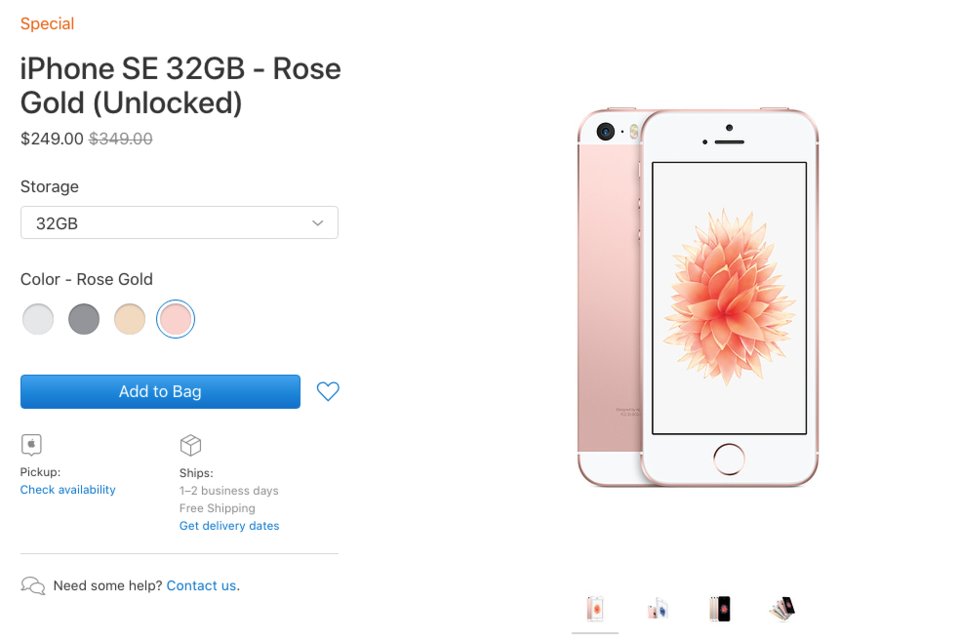Click the chat bubbles help icon
The height and width of the screenshot is (641, 960).
click(33, 586)
